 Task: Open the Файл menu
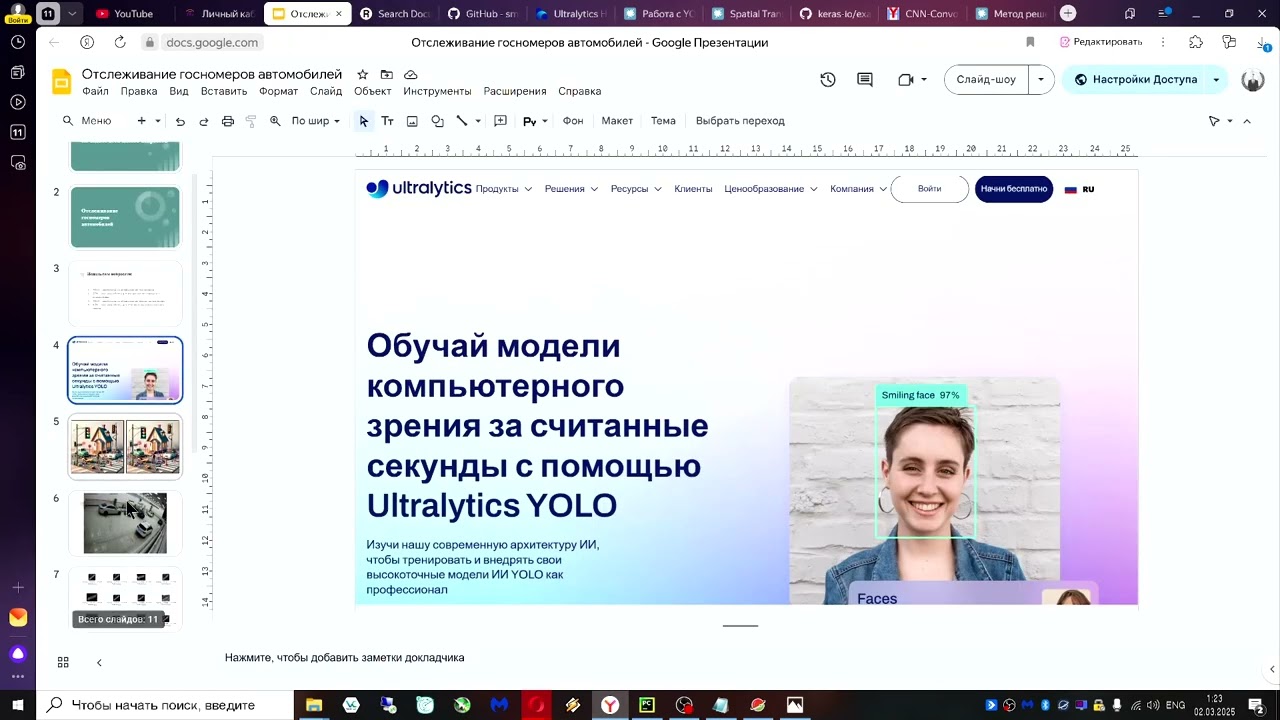(95, 91)
